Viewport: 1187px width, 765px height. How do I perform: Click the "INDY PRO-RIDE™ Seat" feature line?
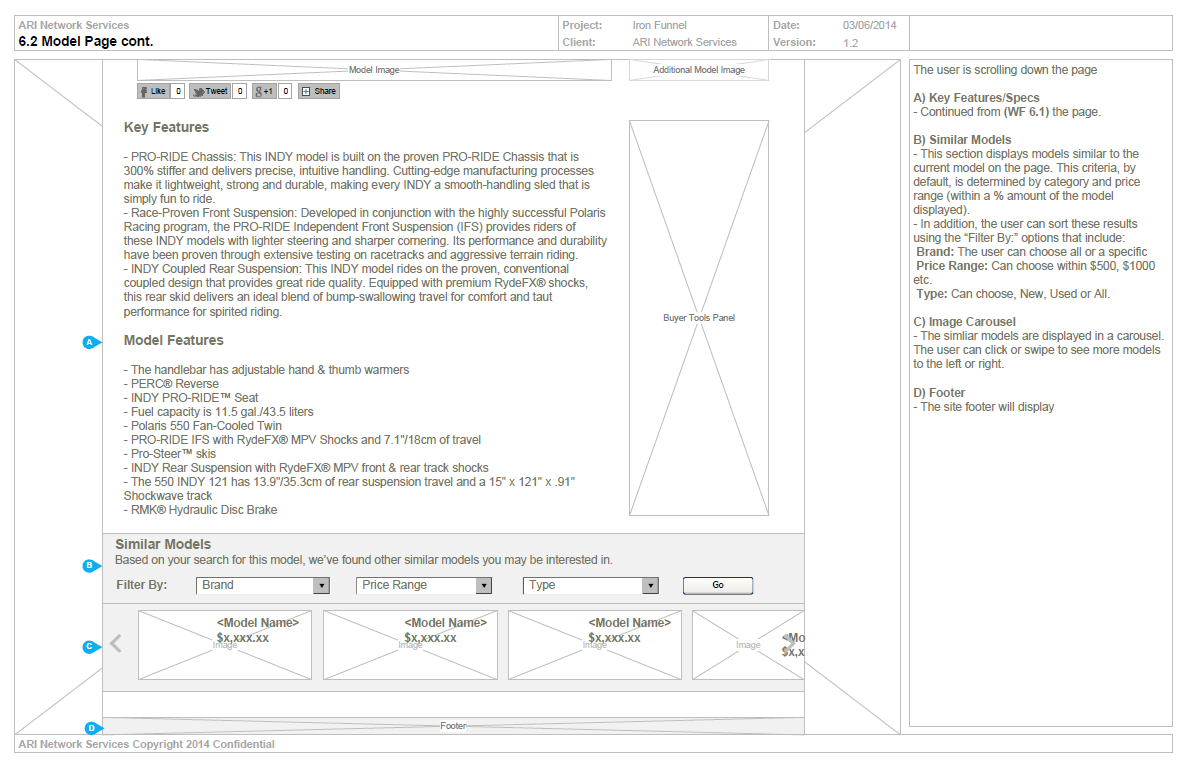coord(191,398)
